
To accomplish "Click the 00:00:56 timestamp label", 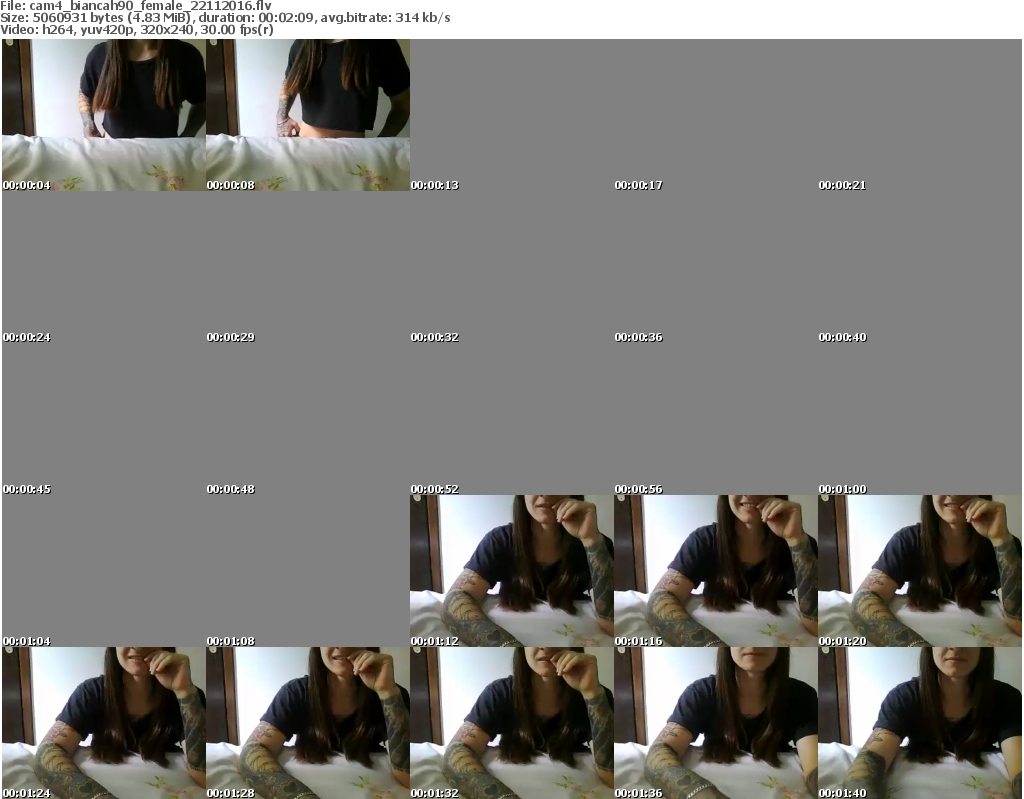I will tap(639, 489).
